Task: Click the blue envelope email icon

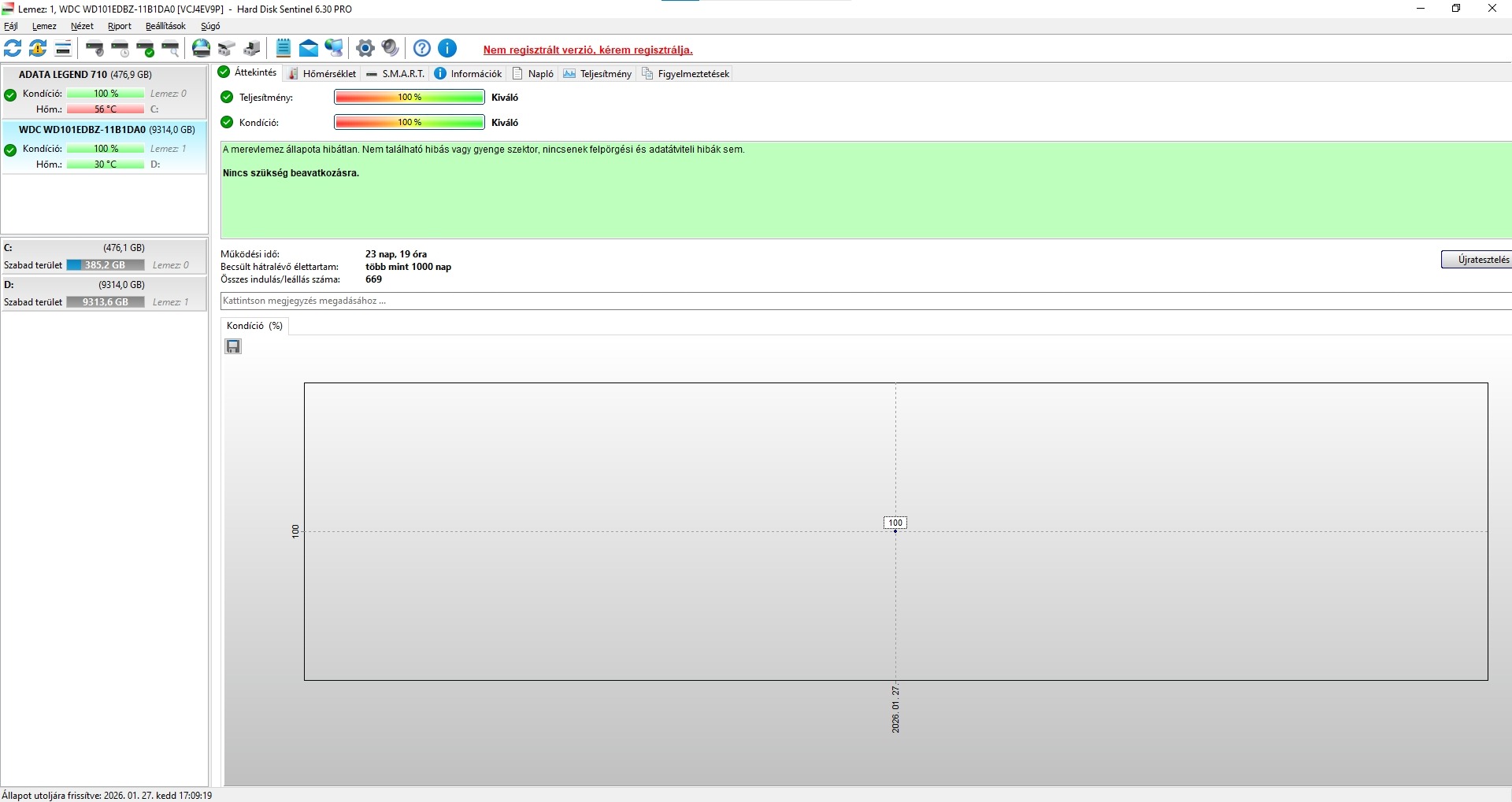Action: click(309, 49)
